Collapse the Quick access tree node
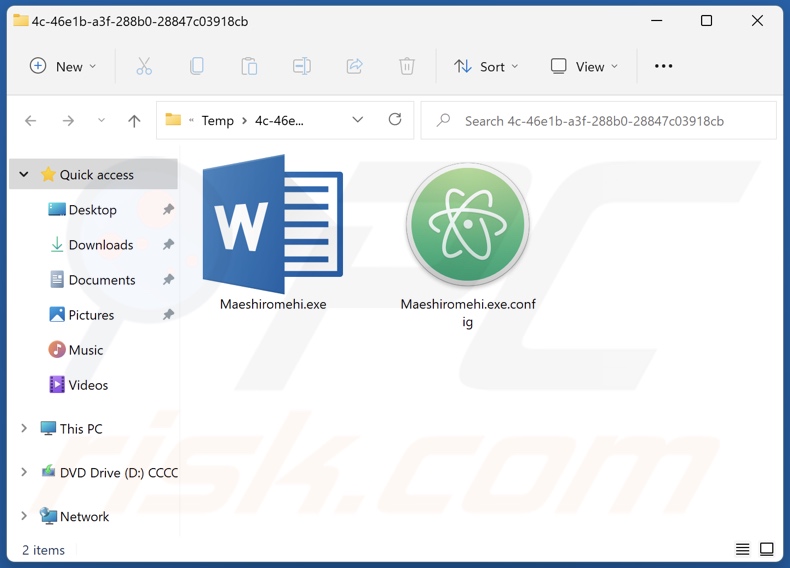This screenshot has height=568, width=790. click(x=24, y=174)
